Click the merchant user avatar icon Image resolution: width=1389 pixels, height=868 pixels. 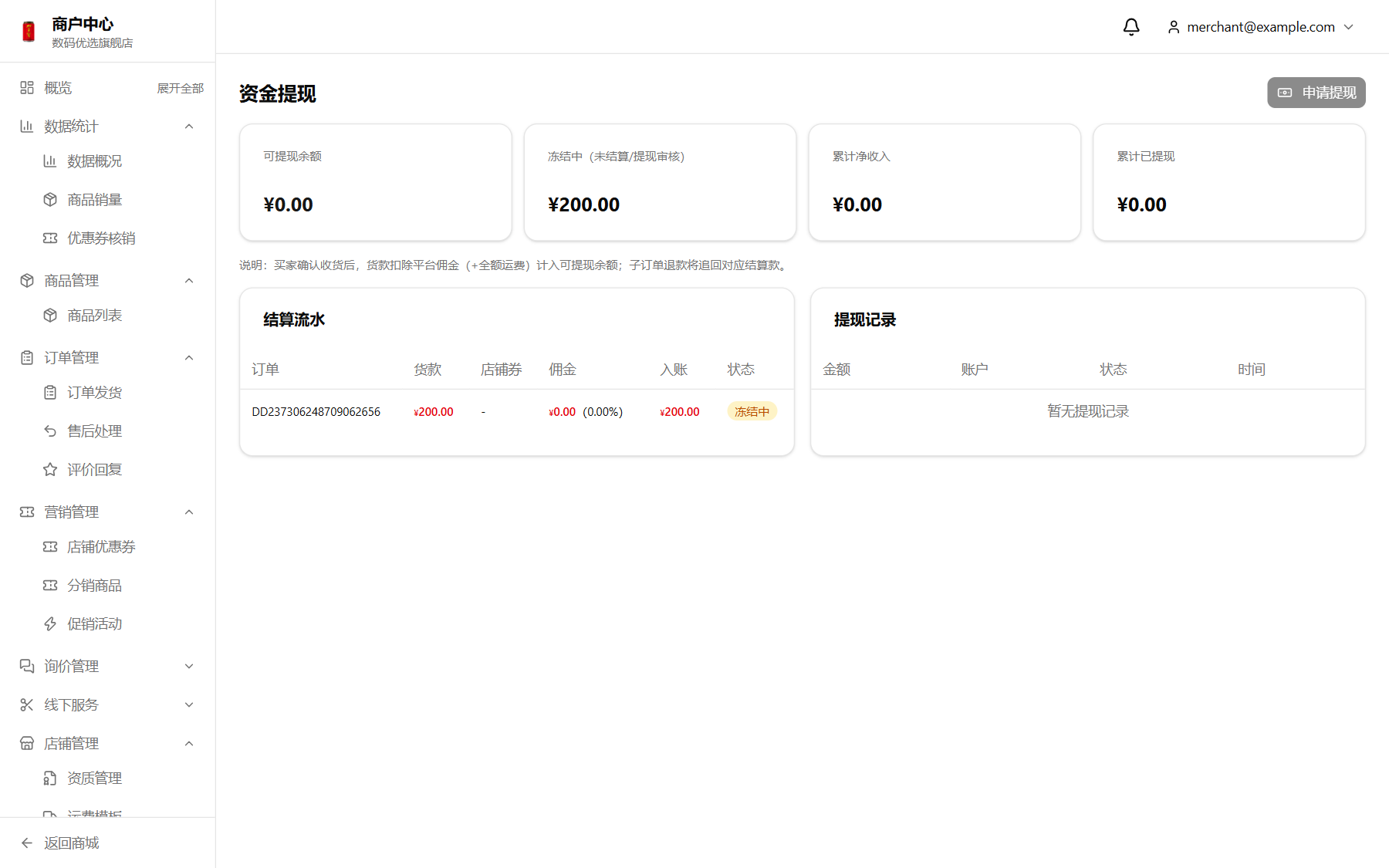click(1174, 27)
